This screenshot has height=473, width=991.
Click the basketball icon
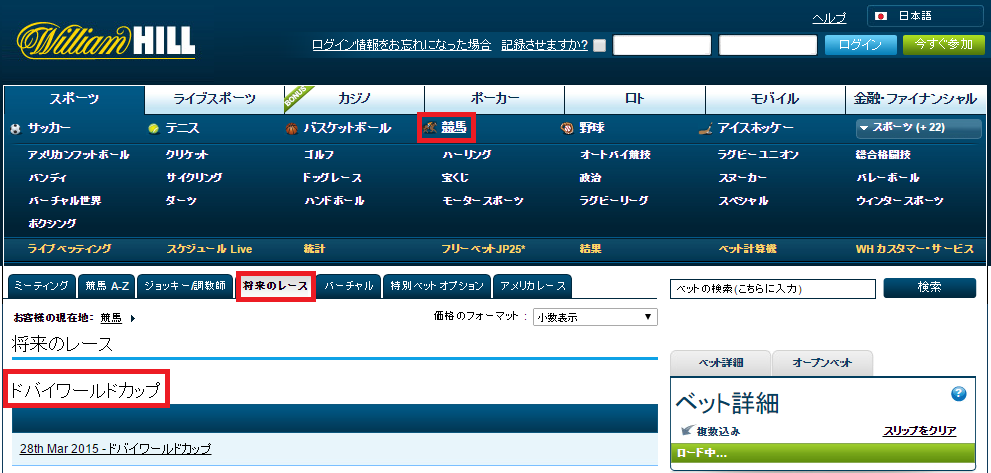(x=291, y=128)
